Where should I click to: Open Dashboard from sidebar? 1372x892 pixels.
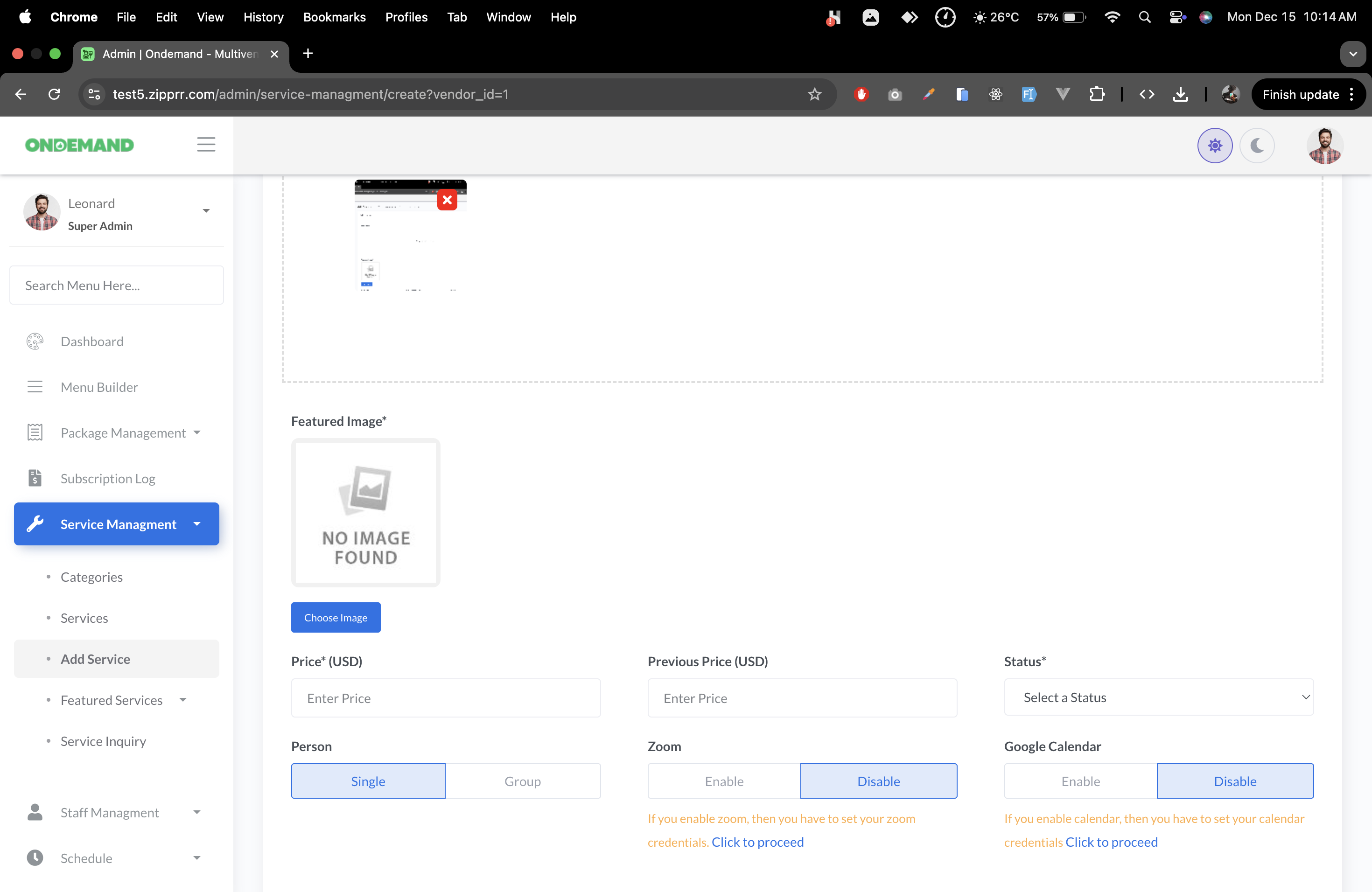pos(91,341)
